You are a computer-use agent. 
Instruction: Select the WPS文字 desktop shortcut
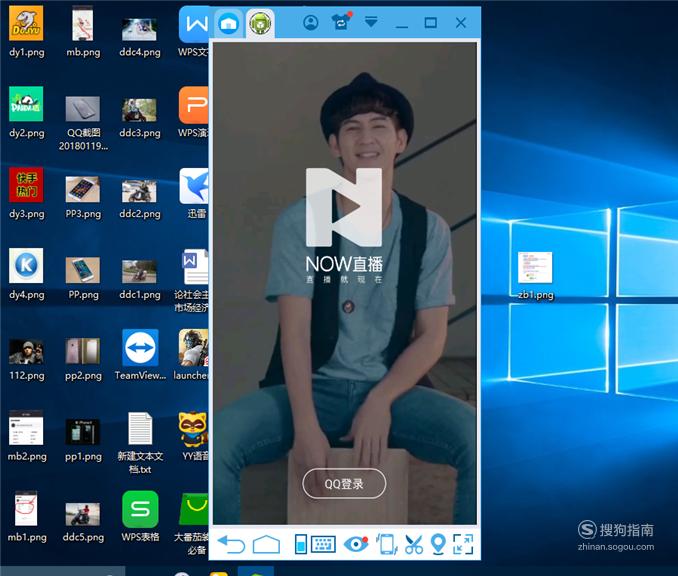(x=194, y=32)
